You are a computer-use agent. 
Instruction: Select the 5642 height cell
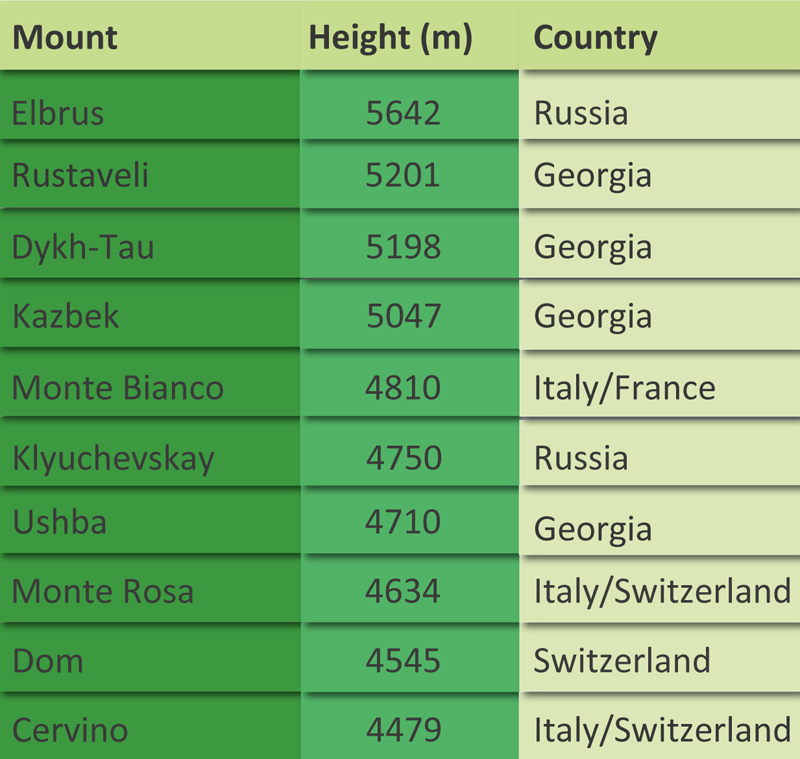point(403,112)
